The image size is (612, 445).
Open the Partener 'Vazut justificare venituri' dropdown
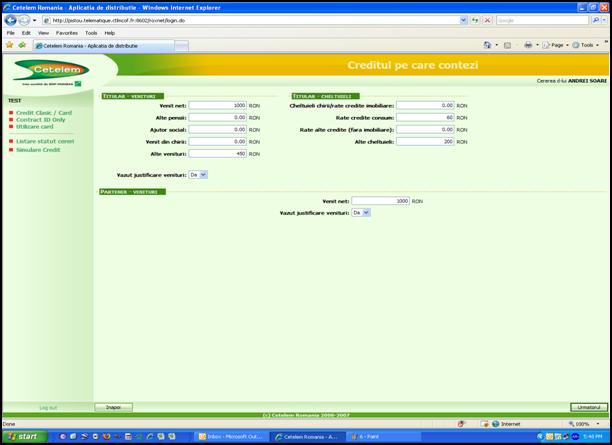pyautogui.click(x=361, y=212)
